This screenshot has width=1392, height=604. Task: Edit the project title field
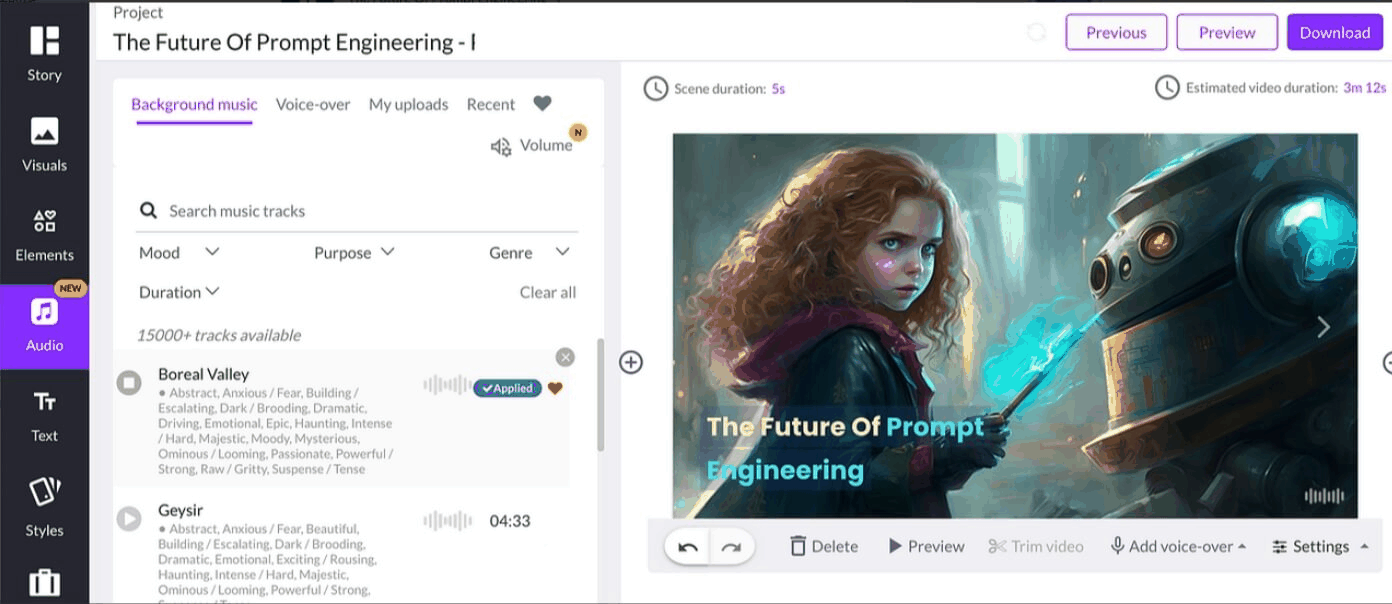click(x=294, y=42)
